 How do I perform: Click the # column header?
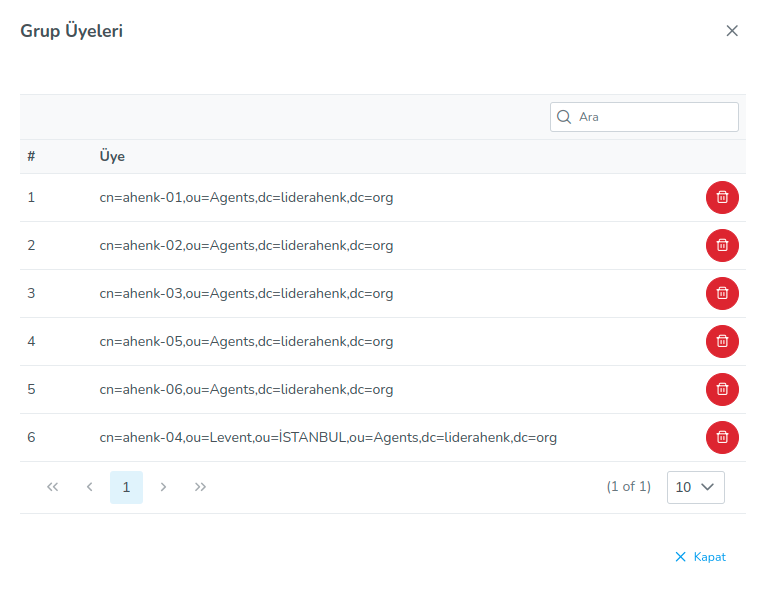(32, 157)
